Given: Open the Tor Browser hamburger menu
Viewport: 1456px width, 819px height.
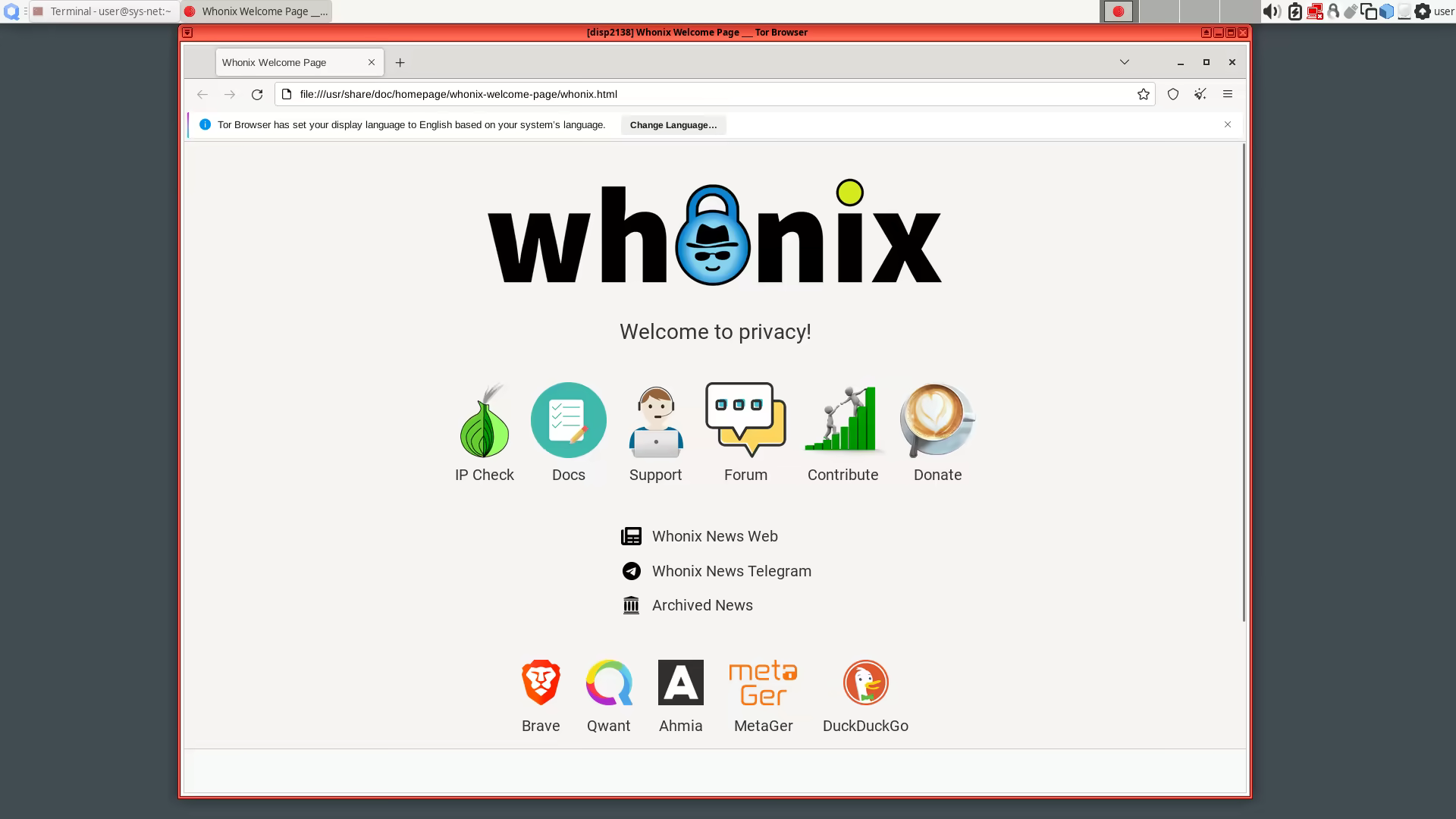Looking at the screenshot, I should 1228,94.
